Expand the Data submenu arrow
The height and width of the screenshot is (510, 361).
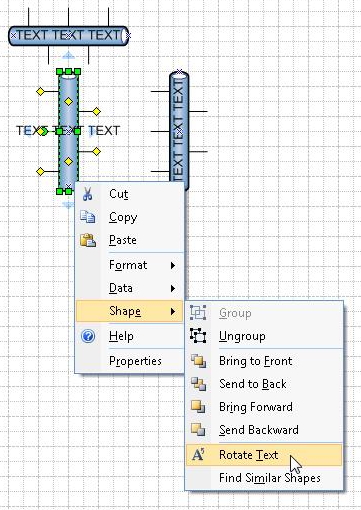pyautogui.click(x=173, y=288)
